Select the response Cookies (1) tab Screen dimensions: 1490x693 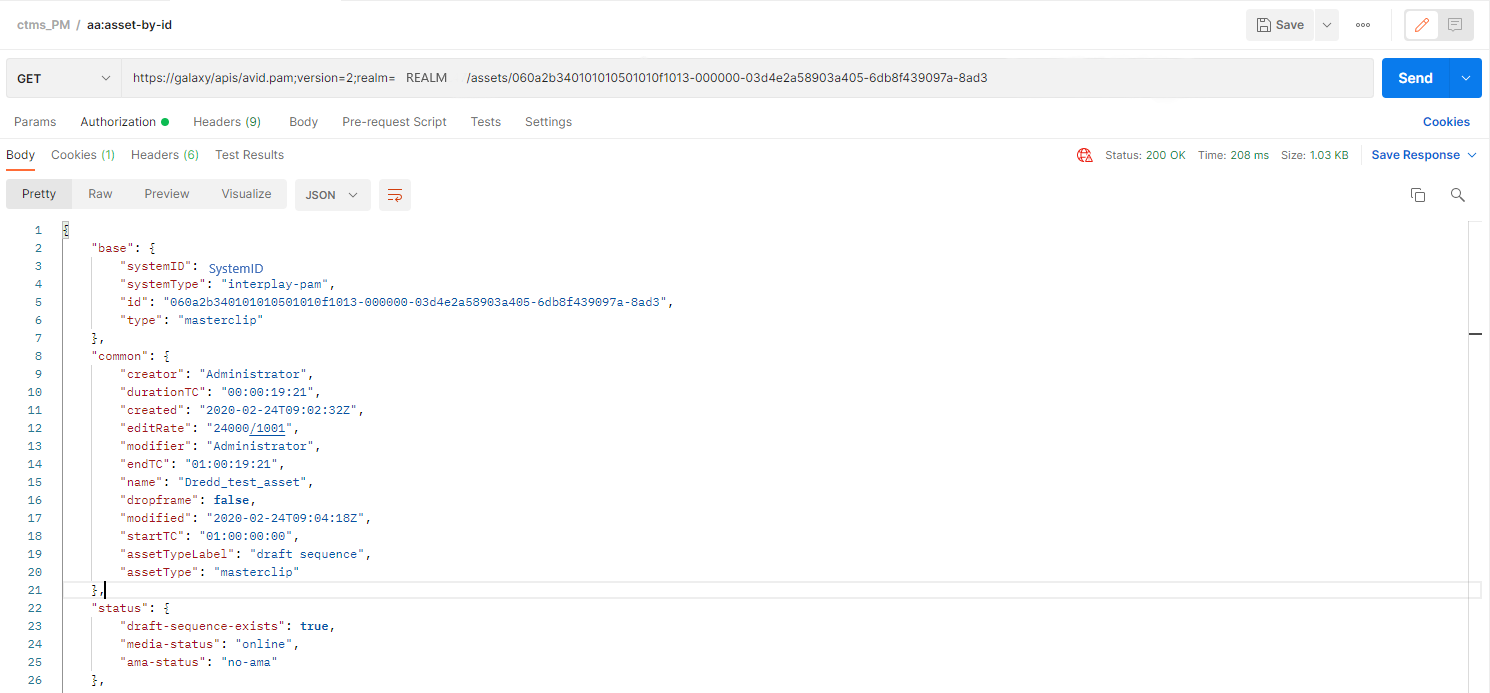point(83,155)
